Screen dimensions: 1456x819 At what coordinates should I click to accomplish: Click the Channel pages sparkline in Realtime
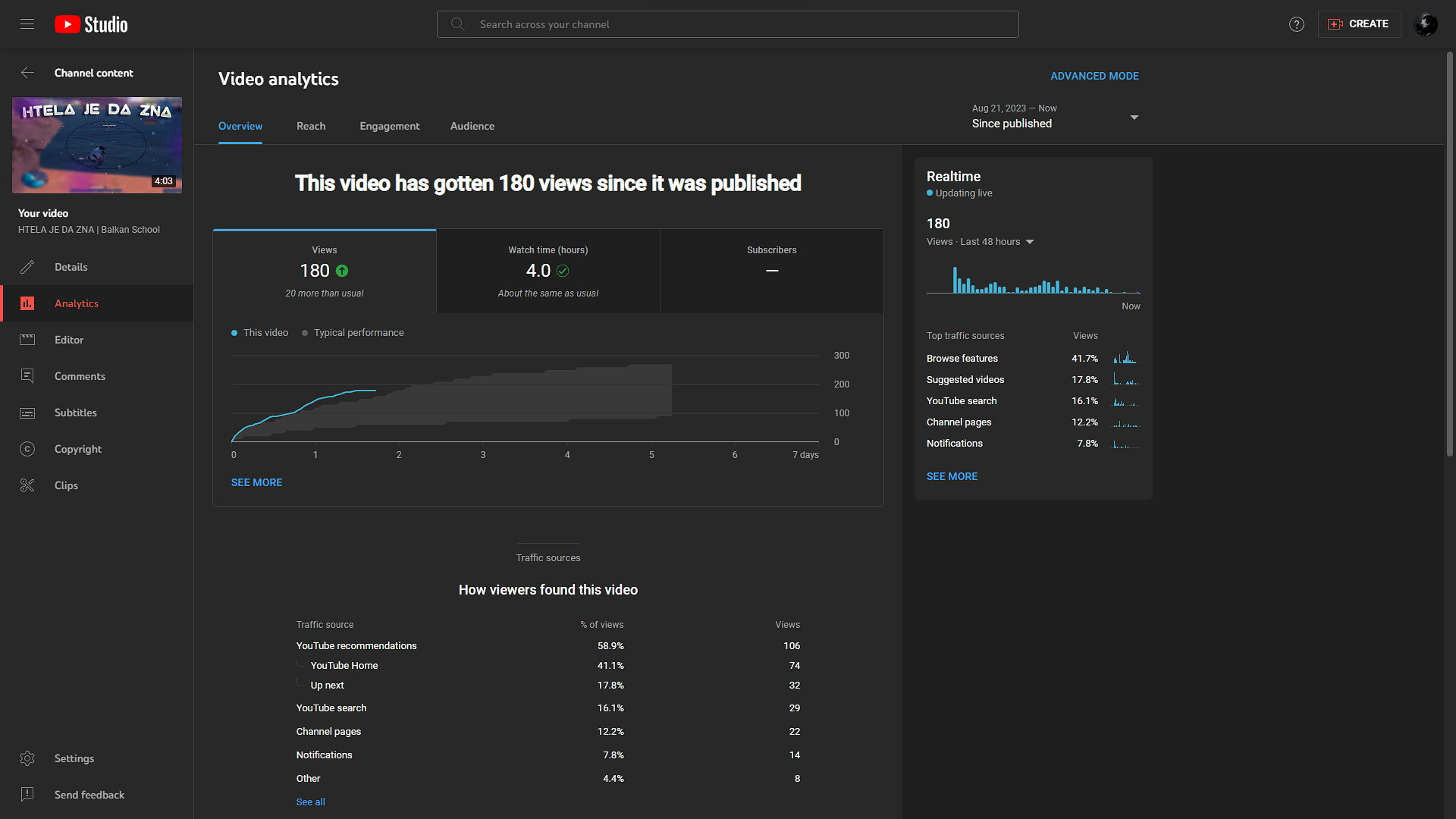(1127, 422)
